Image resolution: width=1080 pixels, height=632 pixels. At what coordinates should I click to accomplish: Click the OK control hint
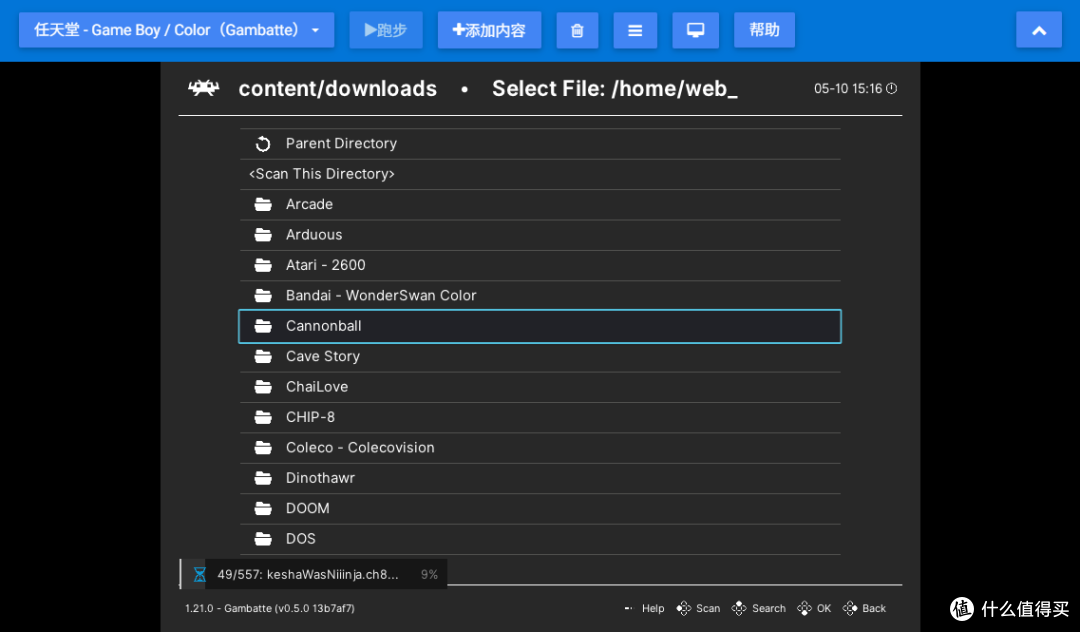coord(814,609)
